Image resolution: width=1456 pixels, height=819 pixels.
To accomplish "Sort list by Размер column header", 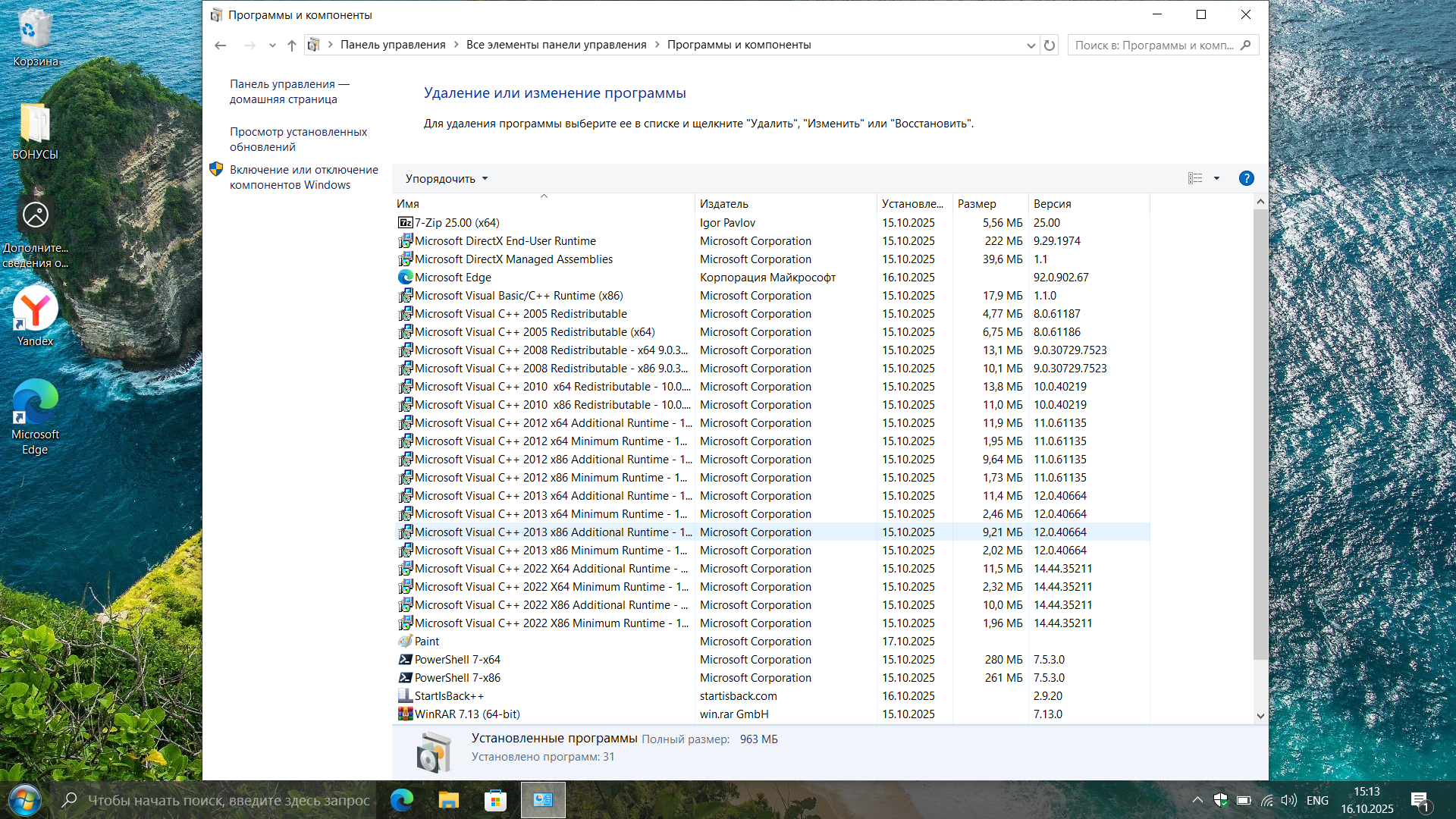I will [977, 204].
